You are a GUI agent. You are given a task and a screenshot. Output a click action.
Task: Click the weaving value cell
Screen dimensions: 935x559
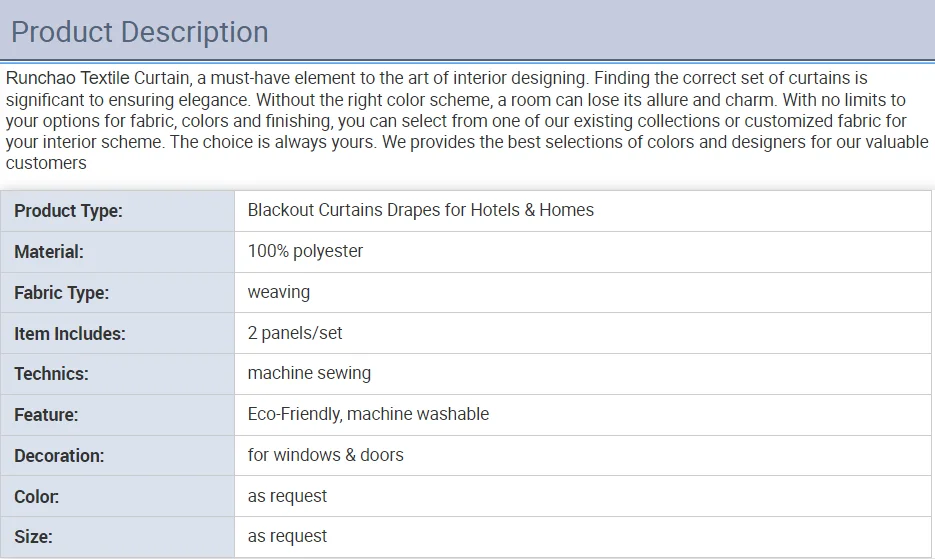(x=583, y=293)
